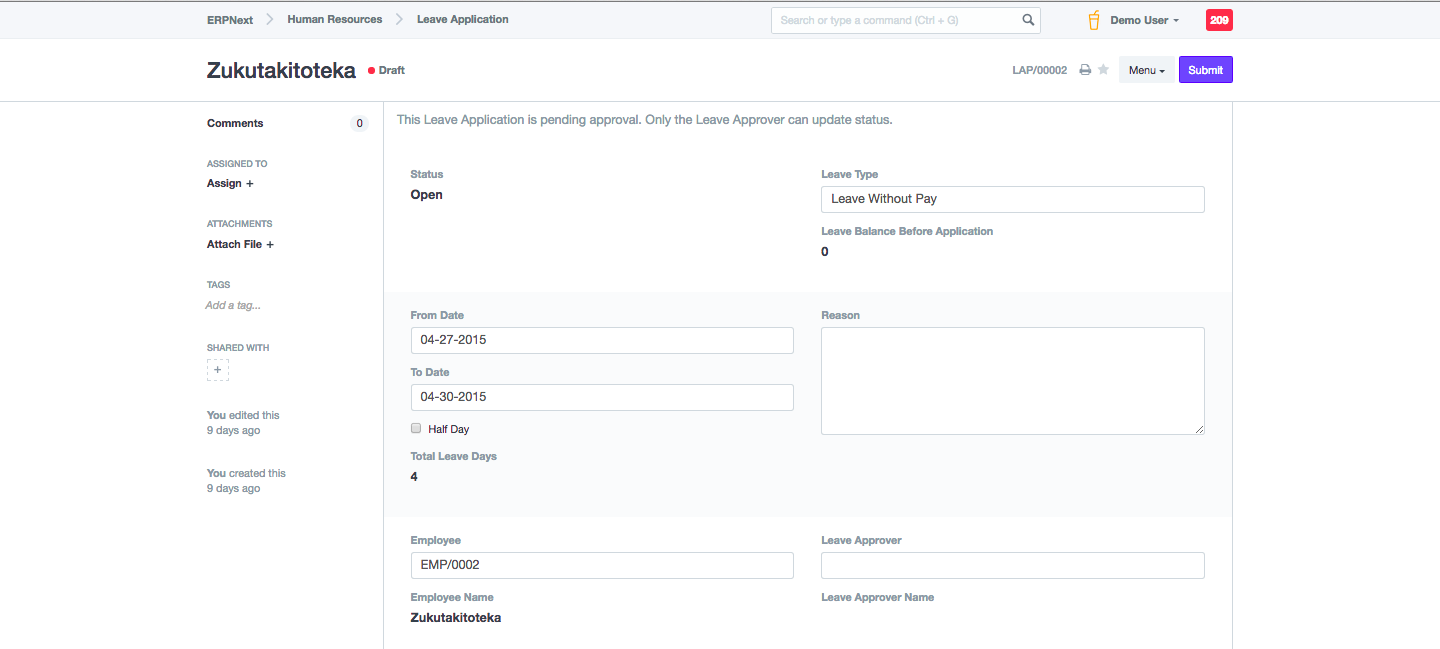Click the From Date field

pos(602,340)
